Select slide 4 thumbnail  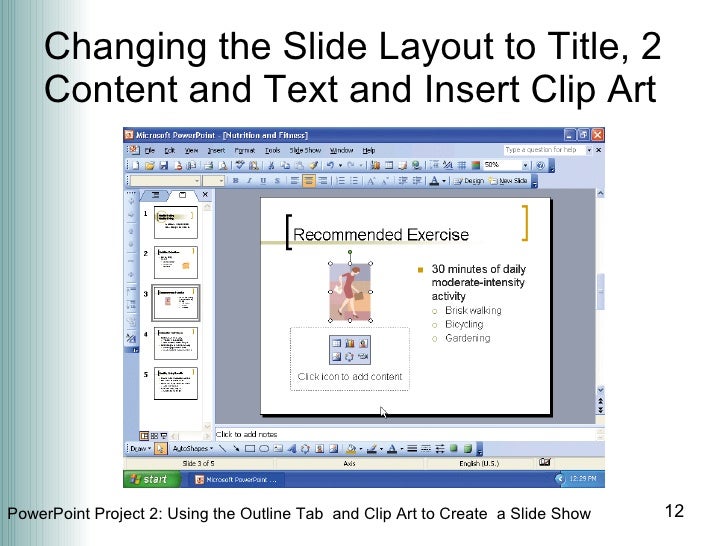(x=176, y=343)
